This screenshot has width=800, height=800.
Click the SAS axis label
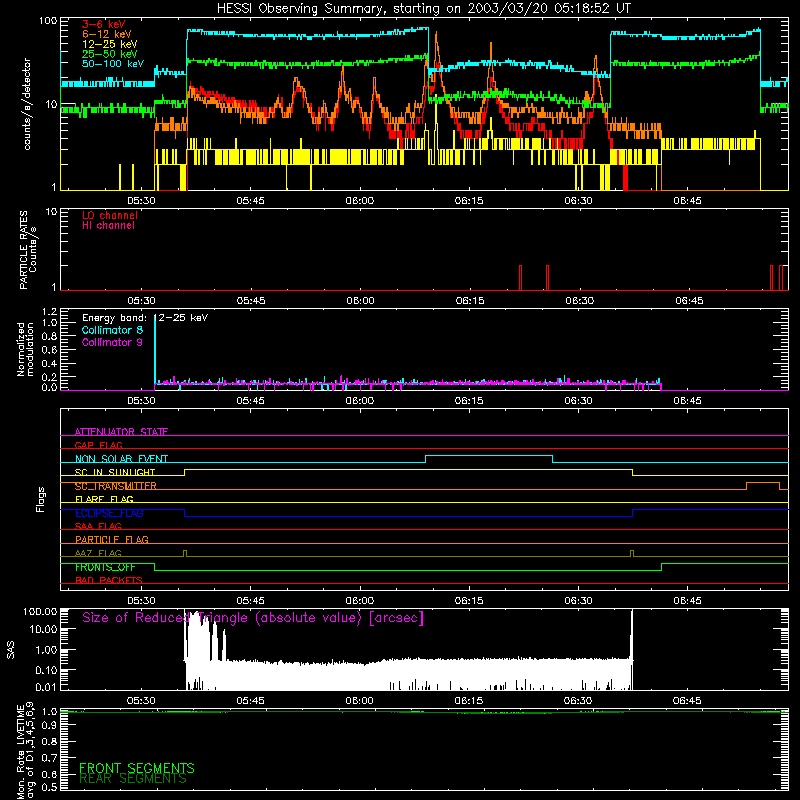(x=11, y=650)
